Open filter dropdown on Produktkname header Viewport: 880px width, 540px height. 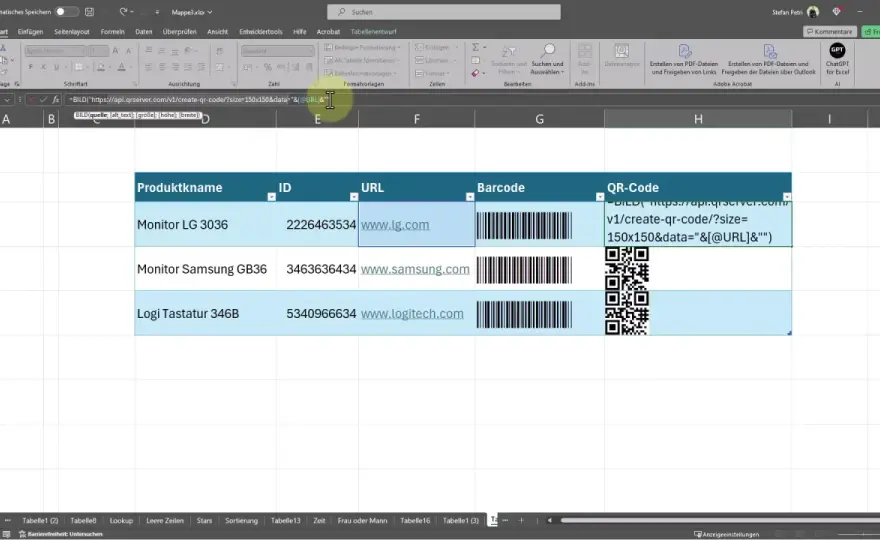point(272,196)
